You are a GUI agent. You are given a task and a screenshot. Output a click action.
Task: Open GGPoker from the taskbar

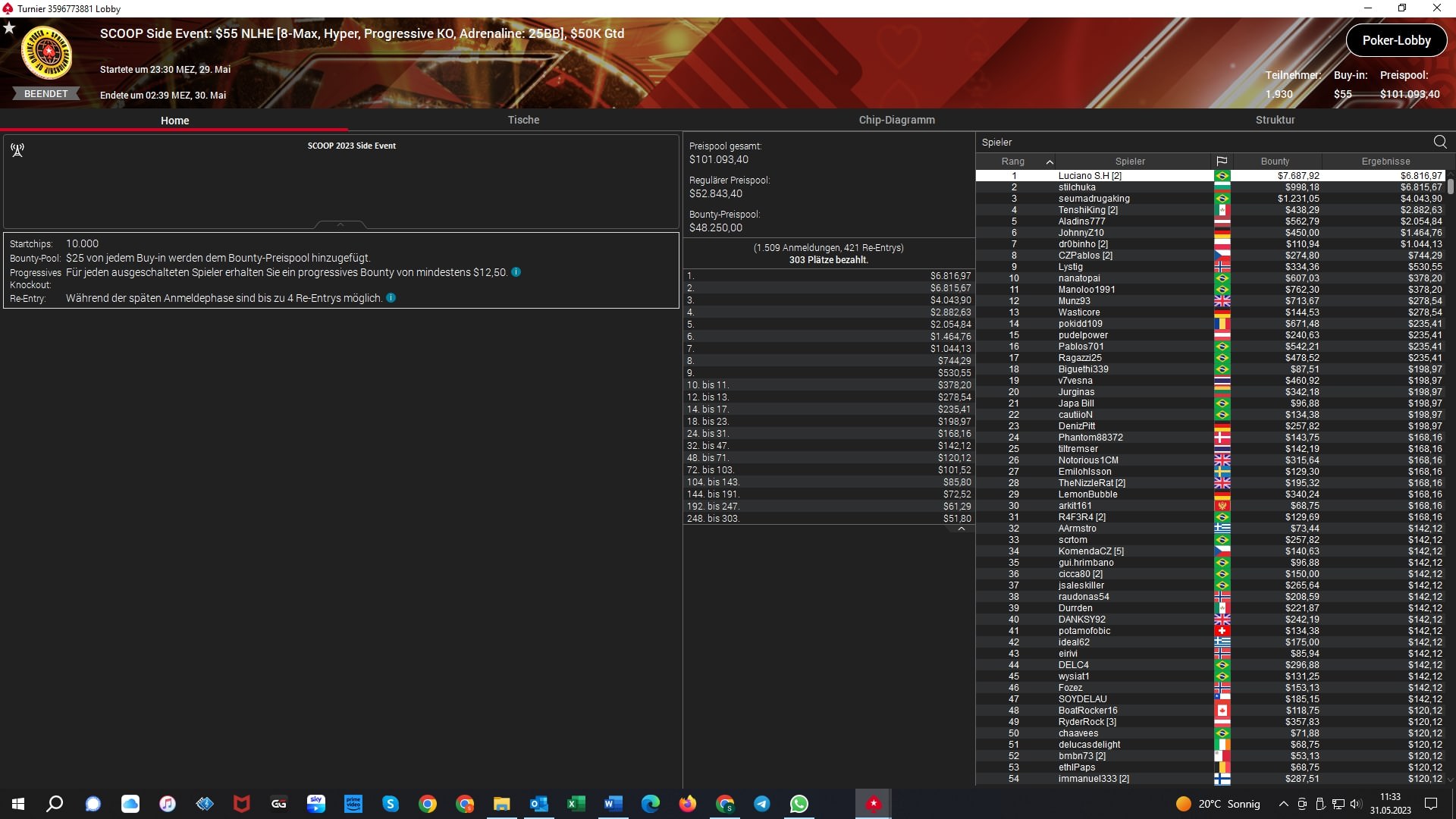pyautogui.click(x=279, y=804)
